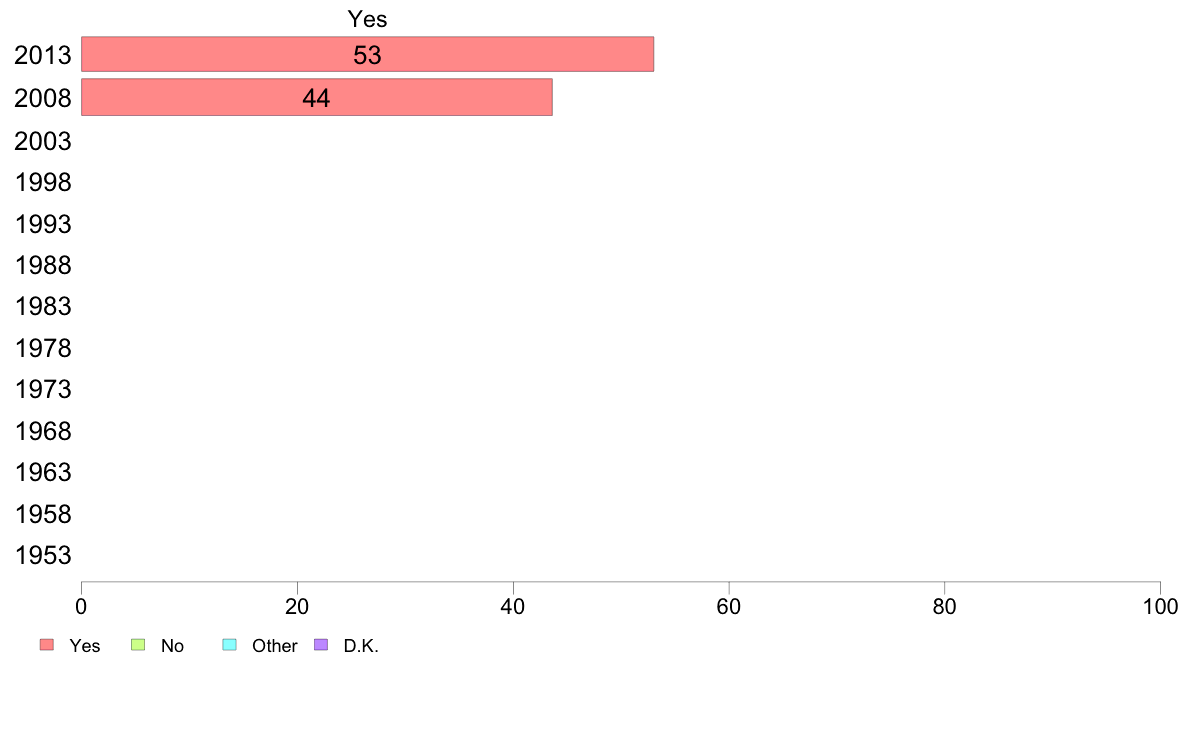Click the green No legend swatch
Screen dimensions: 1188x736
tap(138, 645)
